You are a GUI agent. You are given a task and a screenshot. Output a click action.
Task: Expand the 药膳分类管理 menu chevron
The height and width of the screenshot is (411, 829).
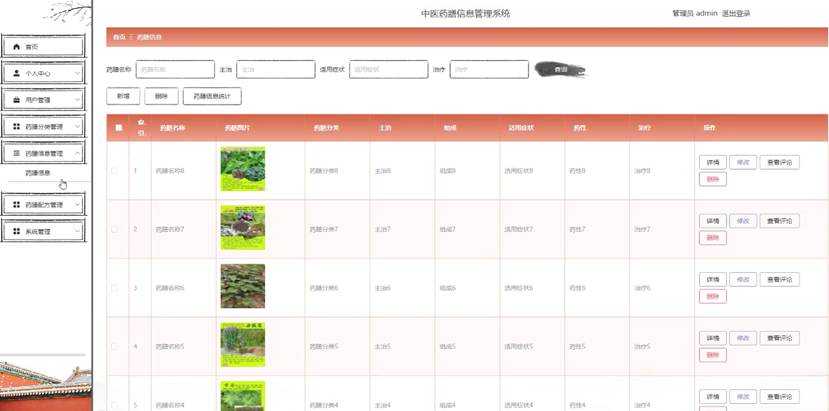coord(77,127)
